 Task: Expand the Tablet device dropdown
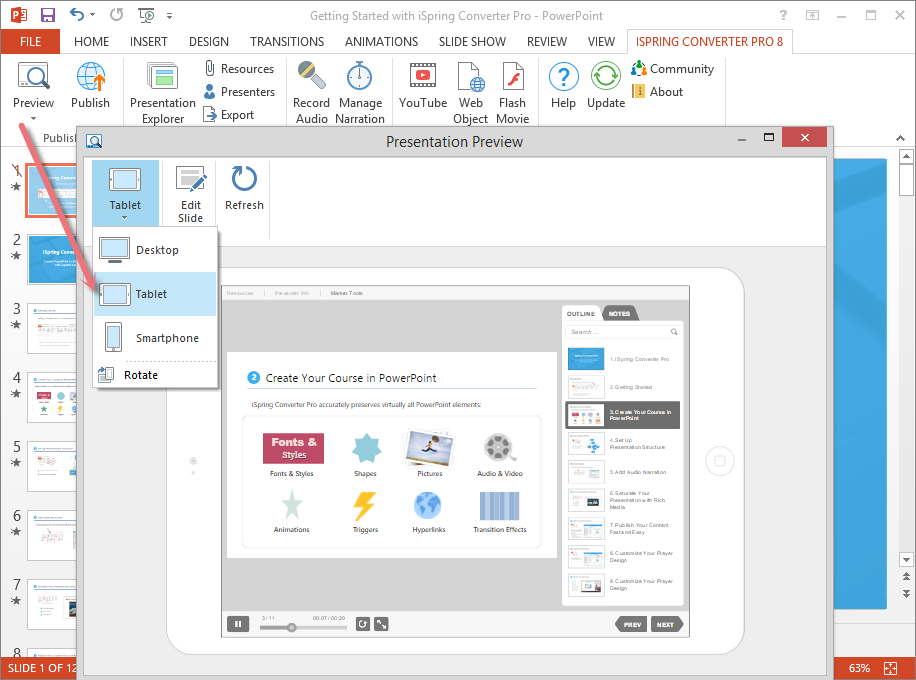click(x=125, y=217)
